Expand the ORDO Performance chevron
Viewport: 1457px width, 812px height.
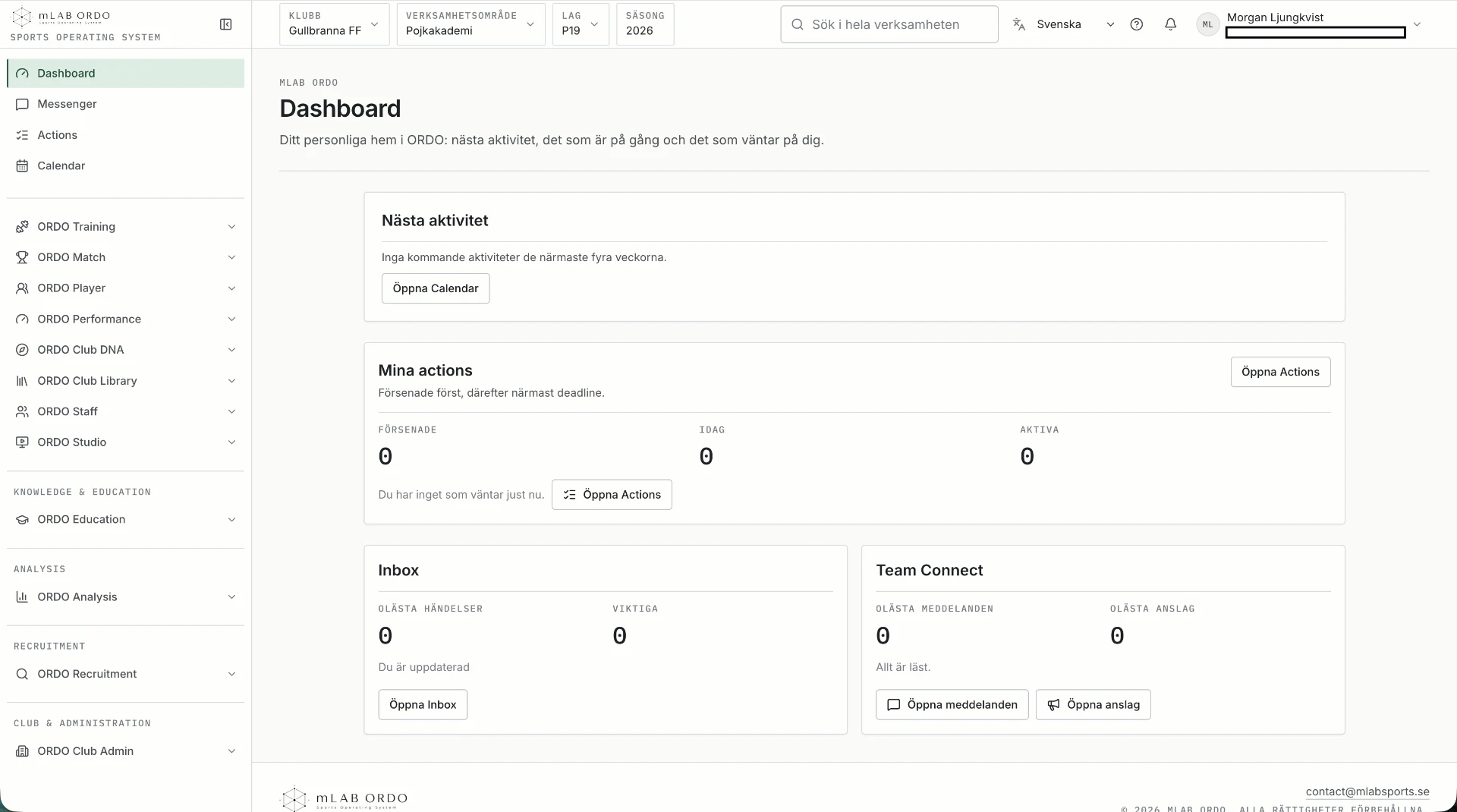[231, 319]
